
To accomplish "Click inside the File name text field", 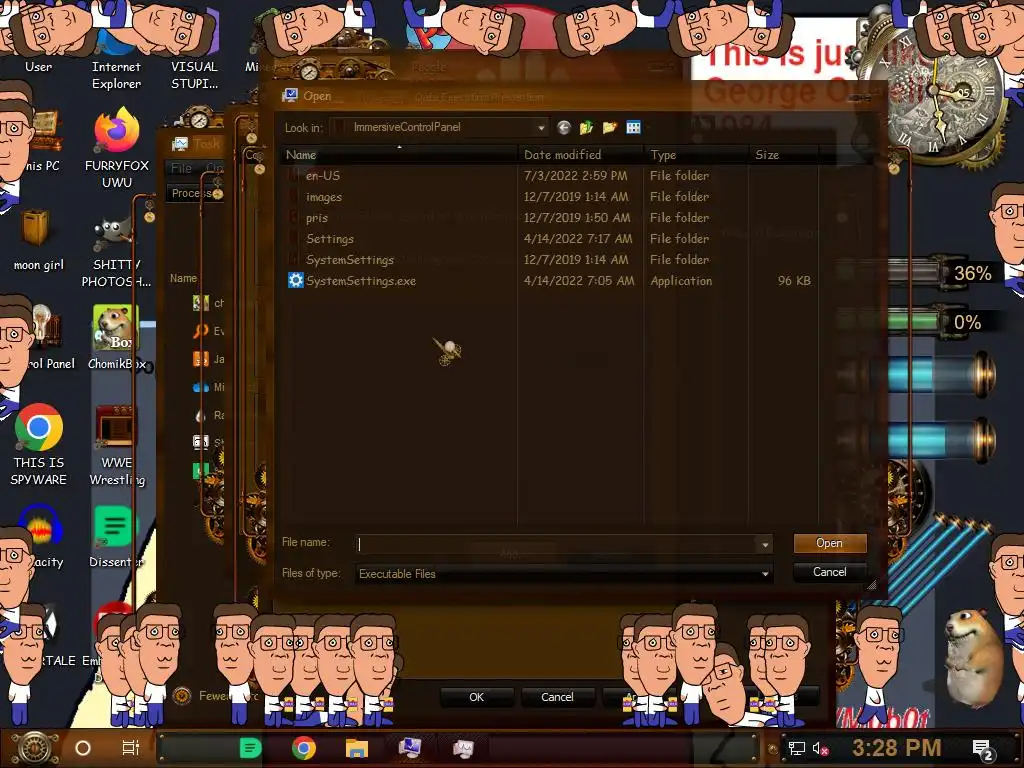I will pyautogui.click(x=557, y=544).
